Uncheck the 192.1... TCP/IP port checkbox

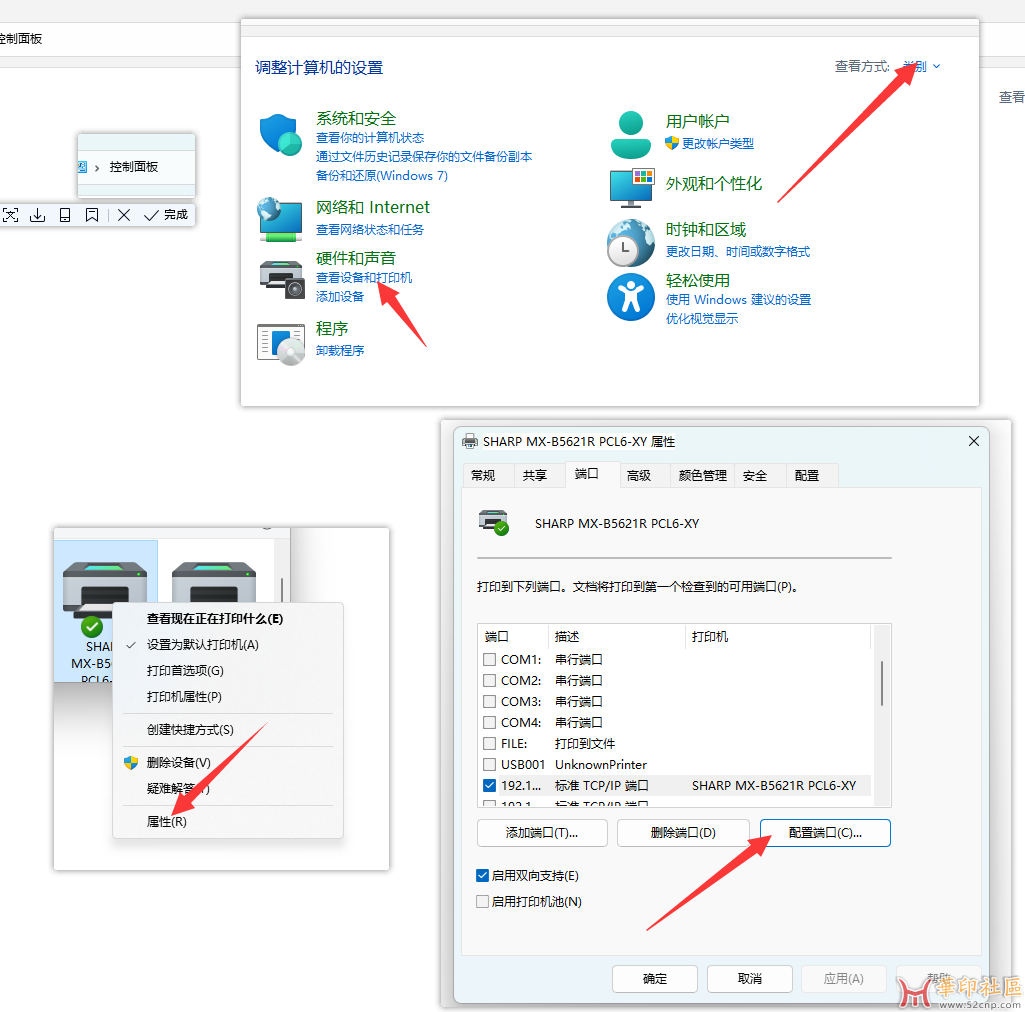coord(489,785)
